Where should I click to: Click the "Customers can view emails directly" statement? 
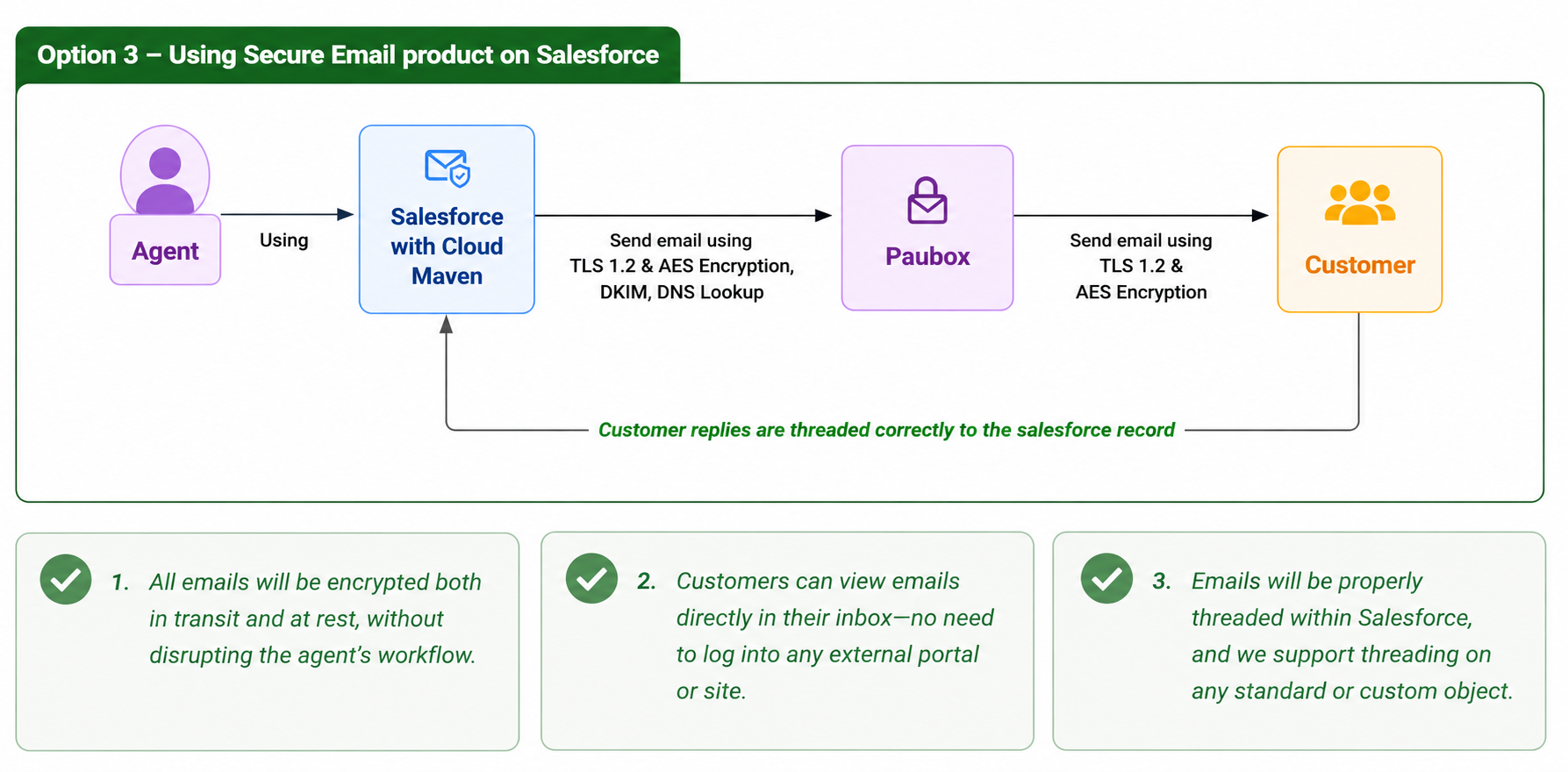[834, 636]
